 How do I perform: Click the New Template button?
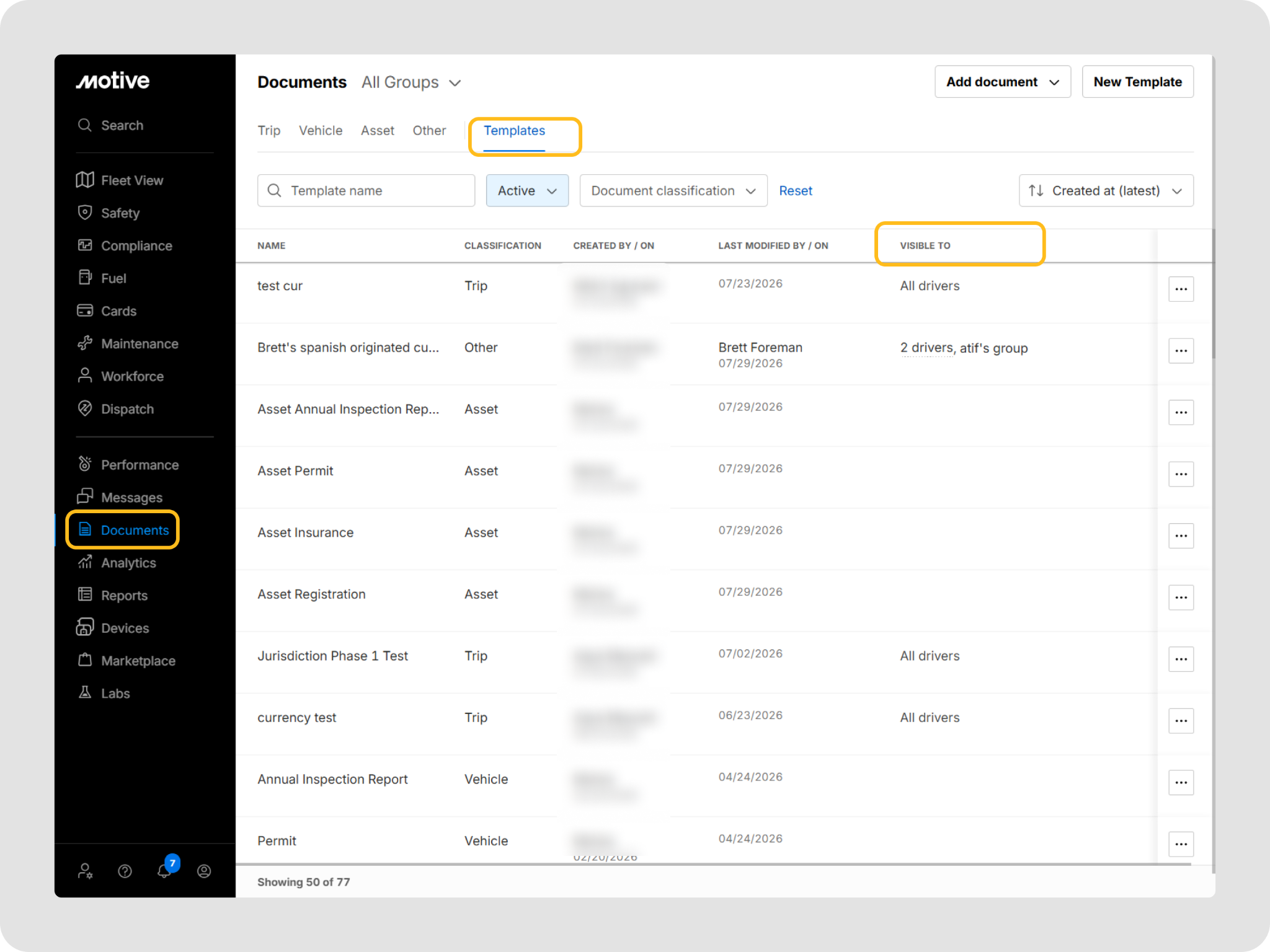coord(1137,82)
